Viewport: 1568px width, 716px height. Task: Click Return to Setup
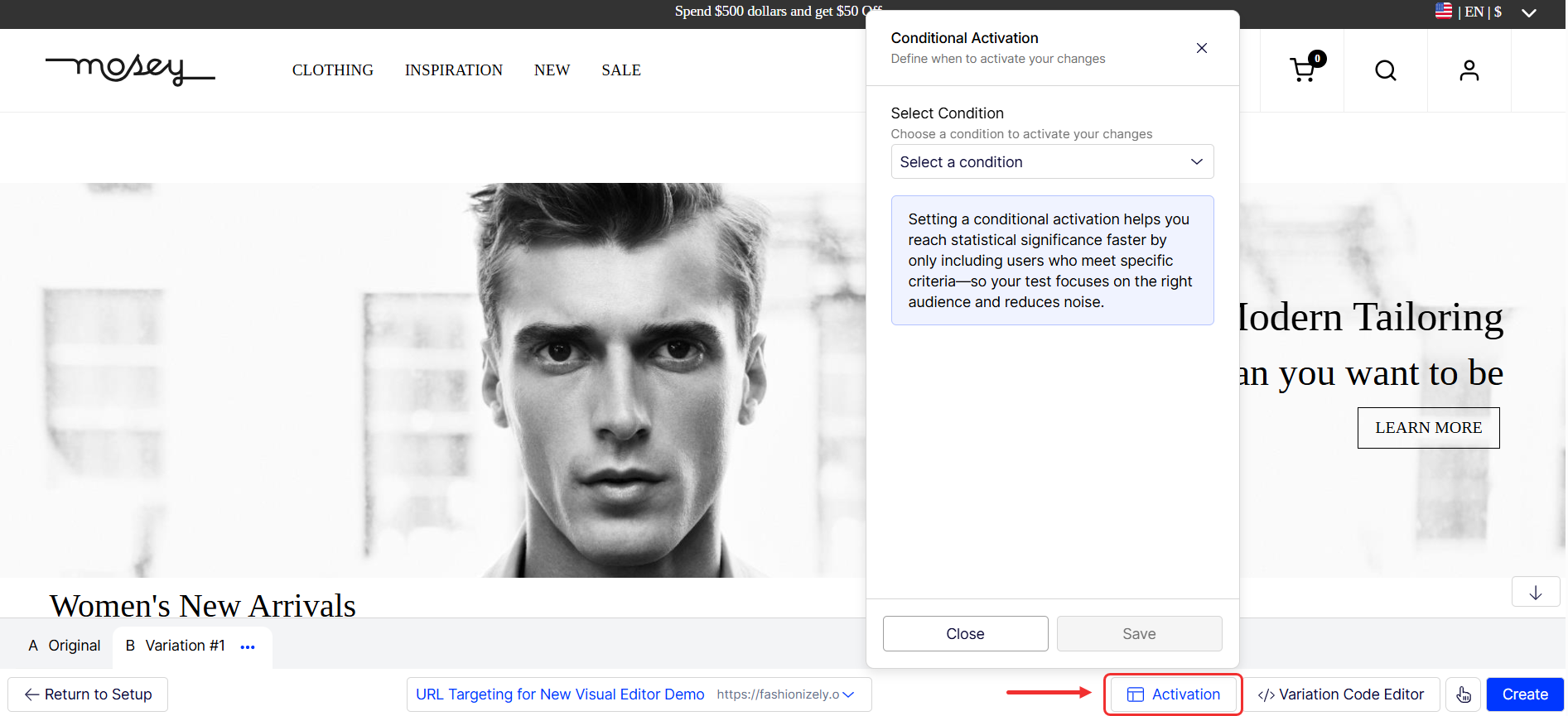(88, 694)
